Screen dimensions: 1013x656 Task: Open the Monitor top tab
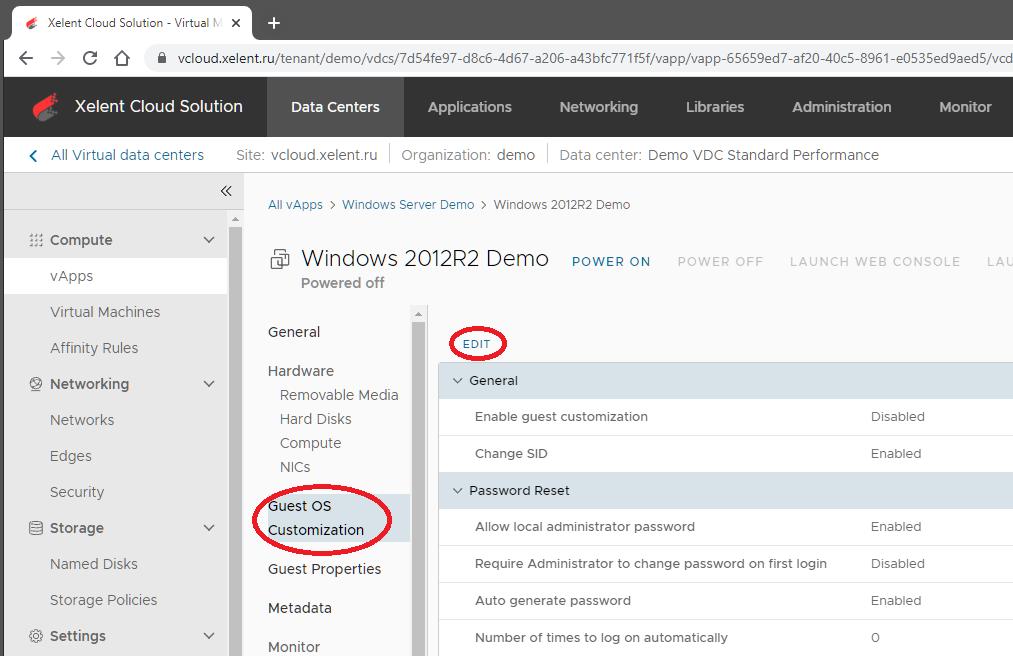965,107
